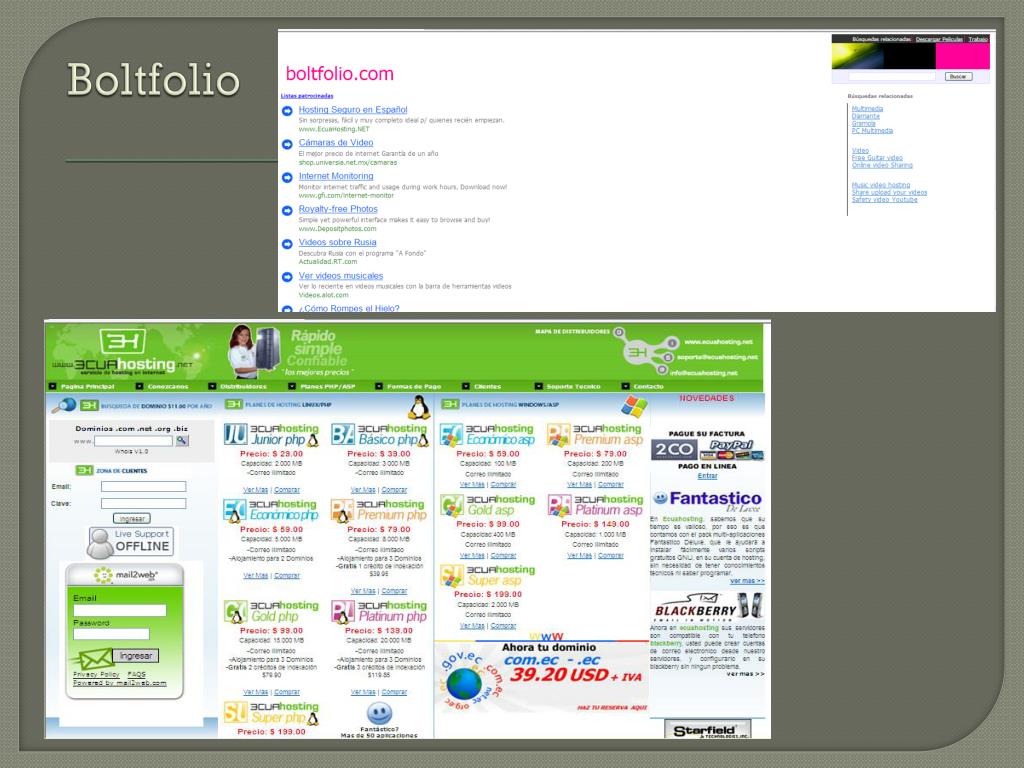Click blue arrow icon beside Videos sobre Rusia
This screenshot has height=768, width=1024.
287,244
